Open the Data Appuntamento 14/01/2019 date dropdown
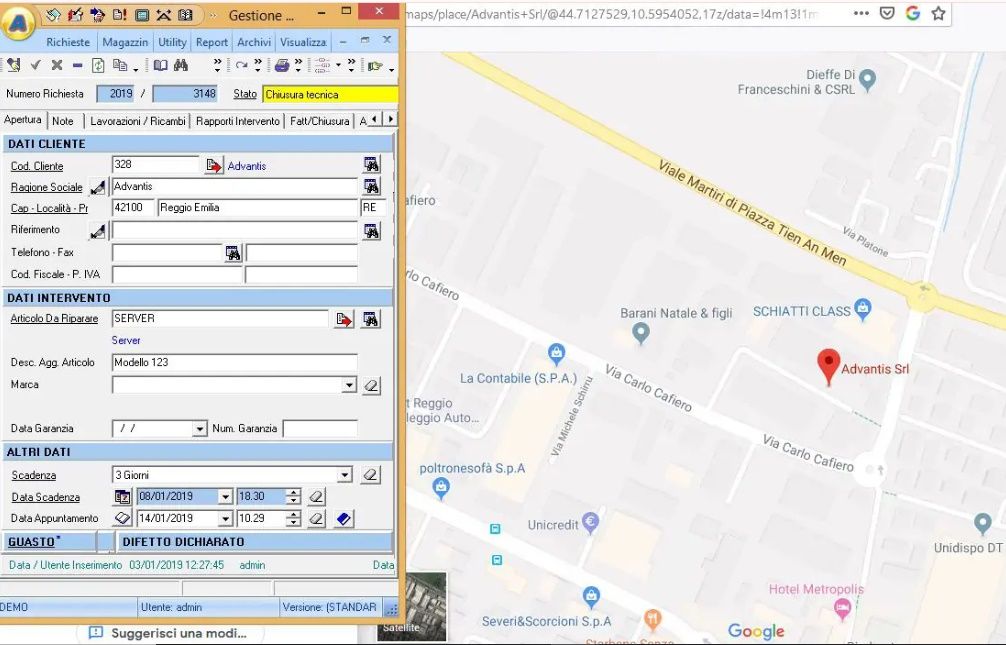The height and width of the screenshot is (645, 1006). (225, 519)
